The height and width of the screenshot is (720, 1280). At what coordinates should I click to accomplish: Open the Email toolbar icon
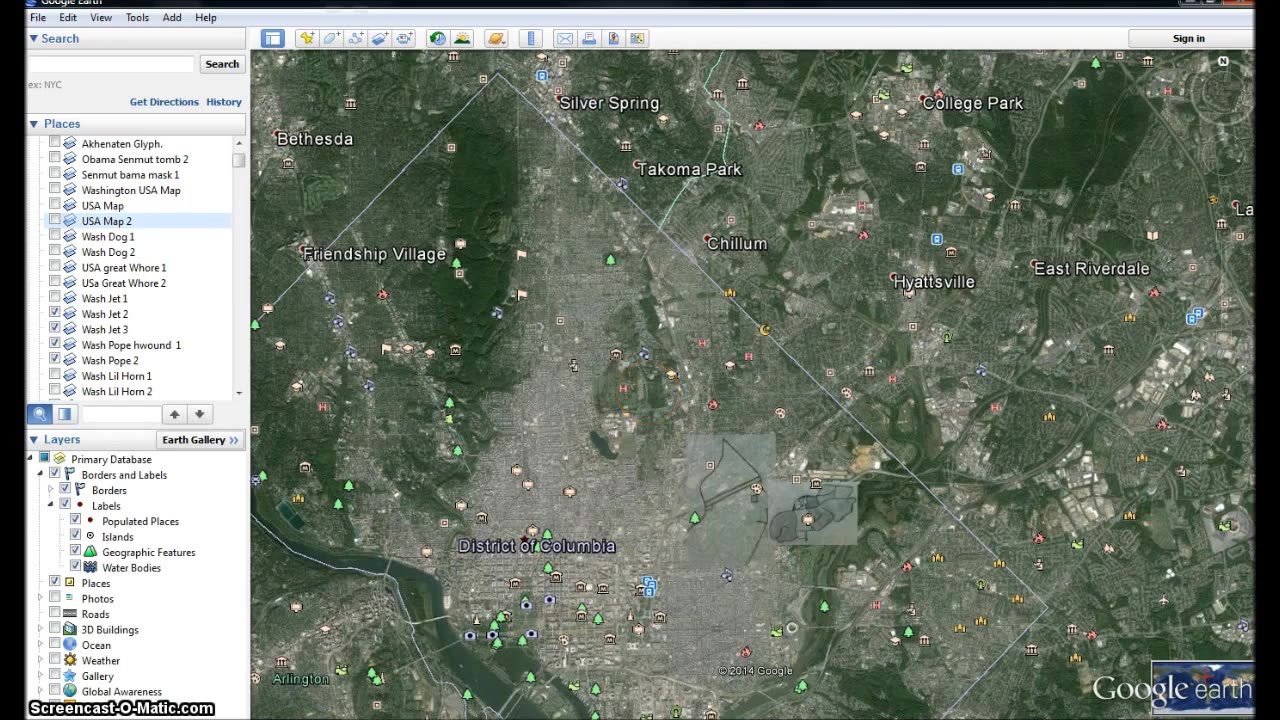tap(565, 38)
